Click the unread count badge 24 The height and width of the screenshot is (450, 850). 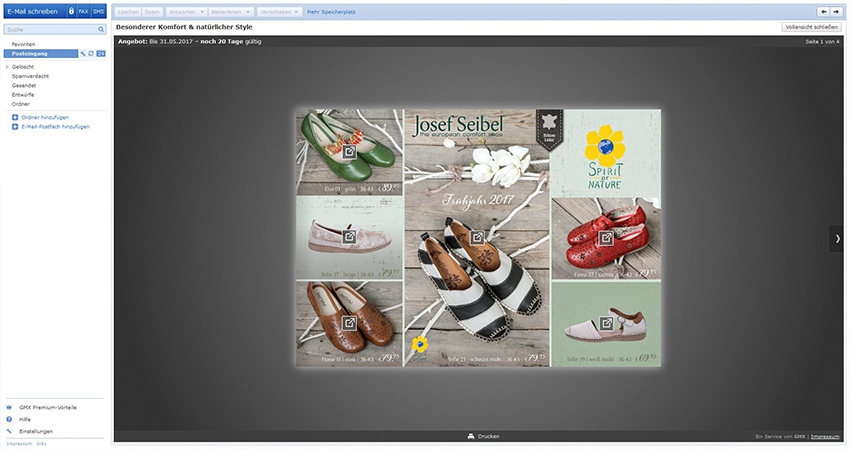101,54
